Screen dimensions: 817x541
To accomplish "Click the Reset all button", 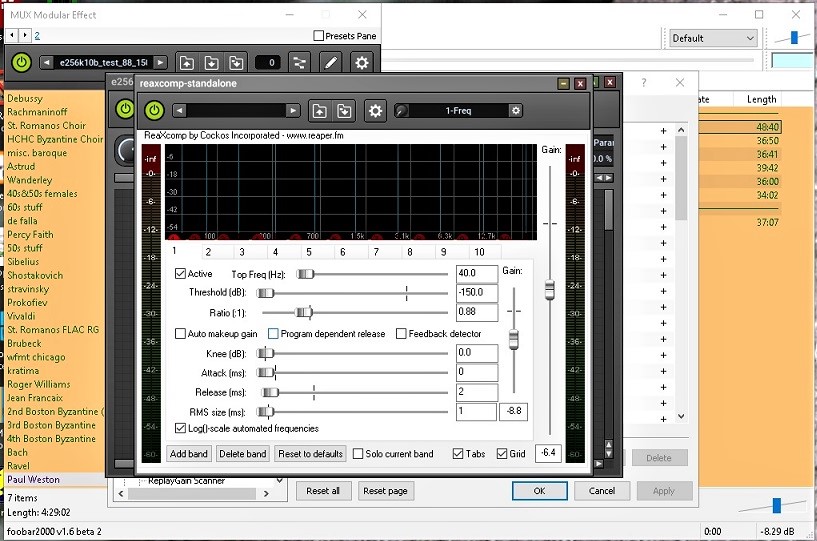I will 323,491.
